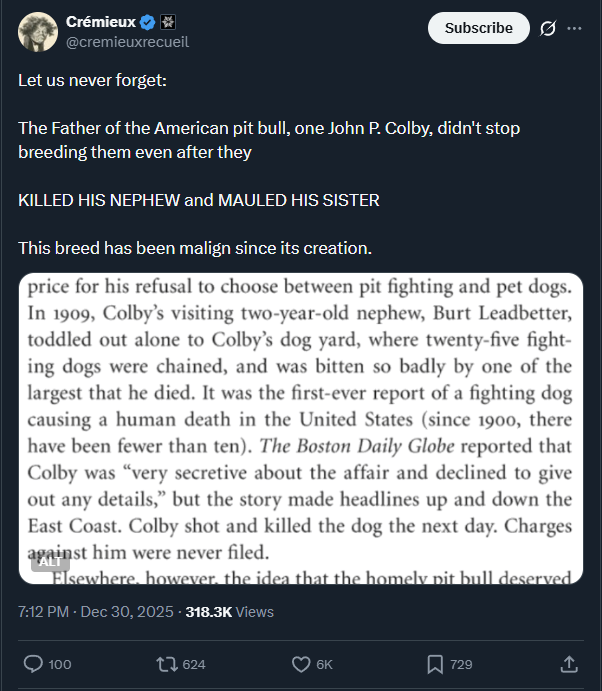
Task: Click the affiliate badge beside the checkmark
Action: point(169,22)
